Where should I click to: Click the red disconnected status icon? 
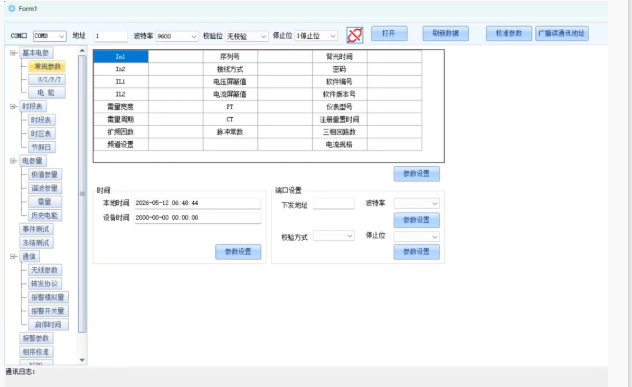click(x=355, y=35)
